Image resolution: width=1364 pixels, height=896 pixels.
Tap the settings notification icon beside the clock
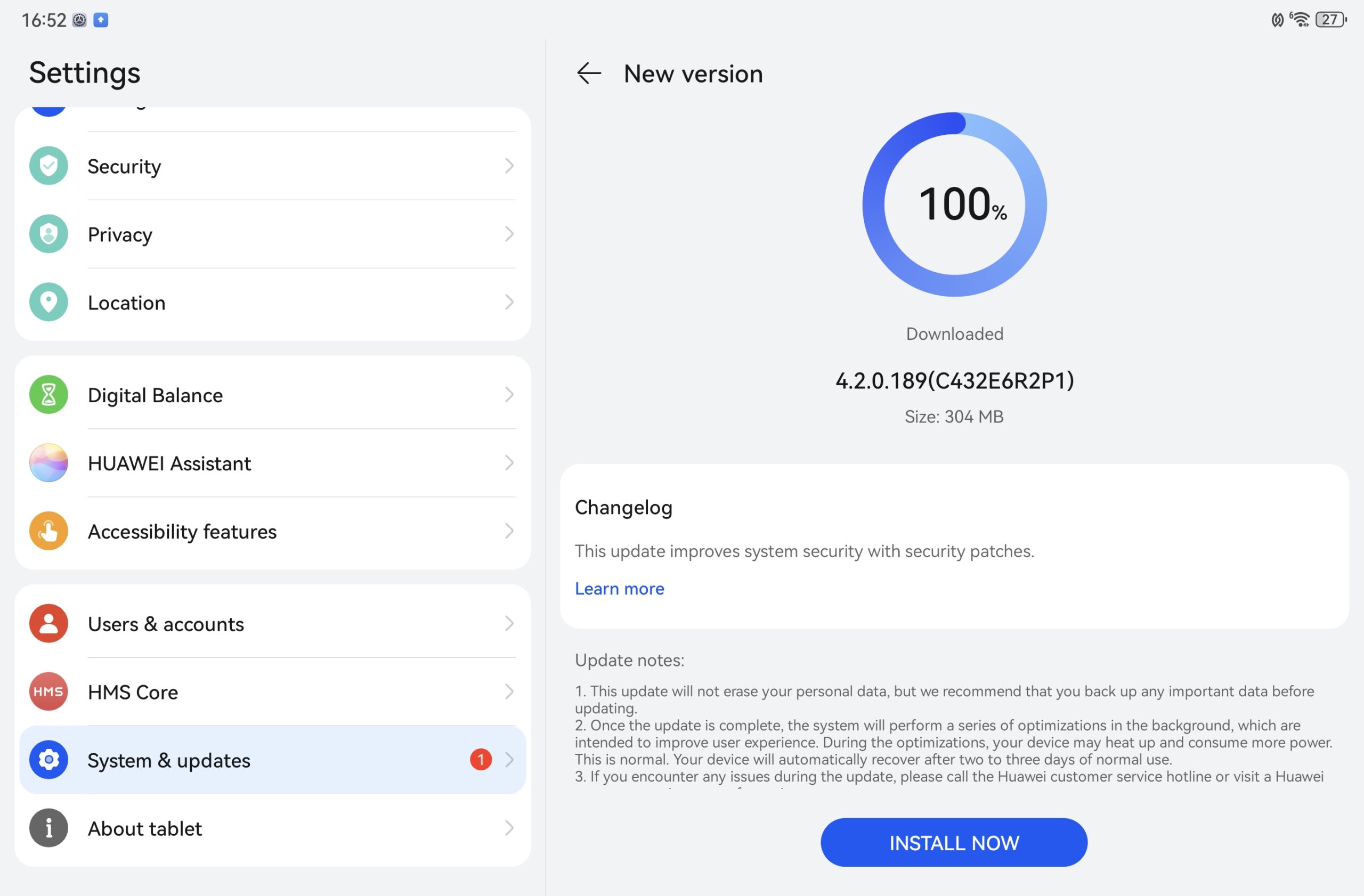pos(80,20)
